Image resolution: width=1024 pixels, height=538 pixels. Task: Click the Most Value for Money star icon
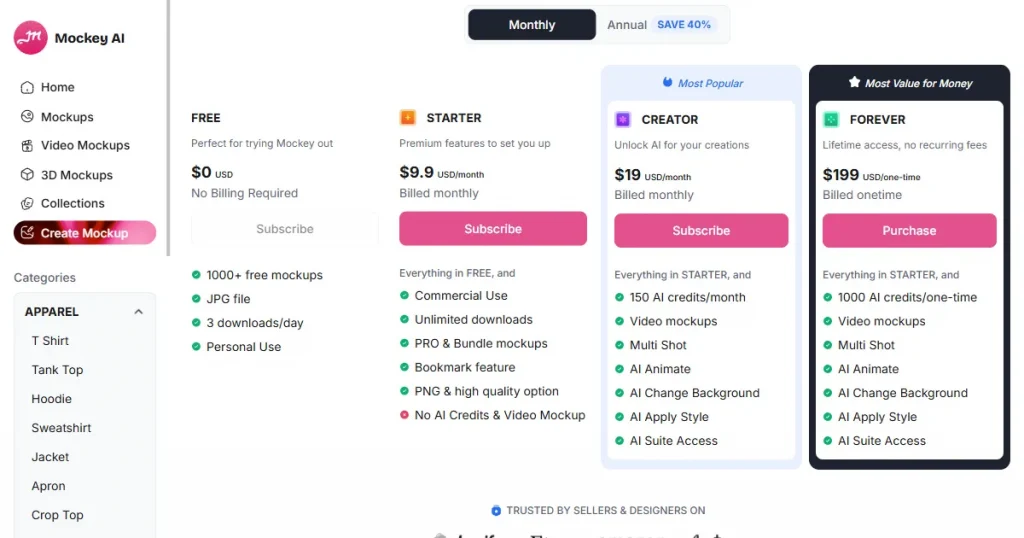[854, 82]
